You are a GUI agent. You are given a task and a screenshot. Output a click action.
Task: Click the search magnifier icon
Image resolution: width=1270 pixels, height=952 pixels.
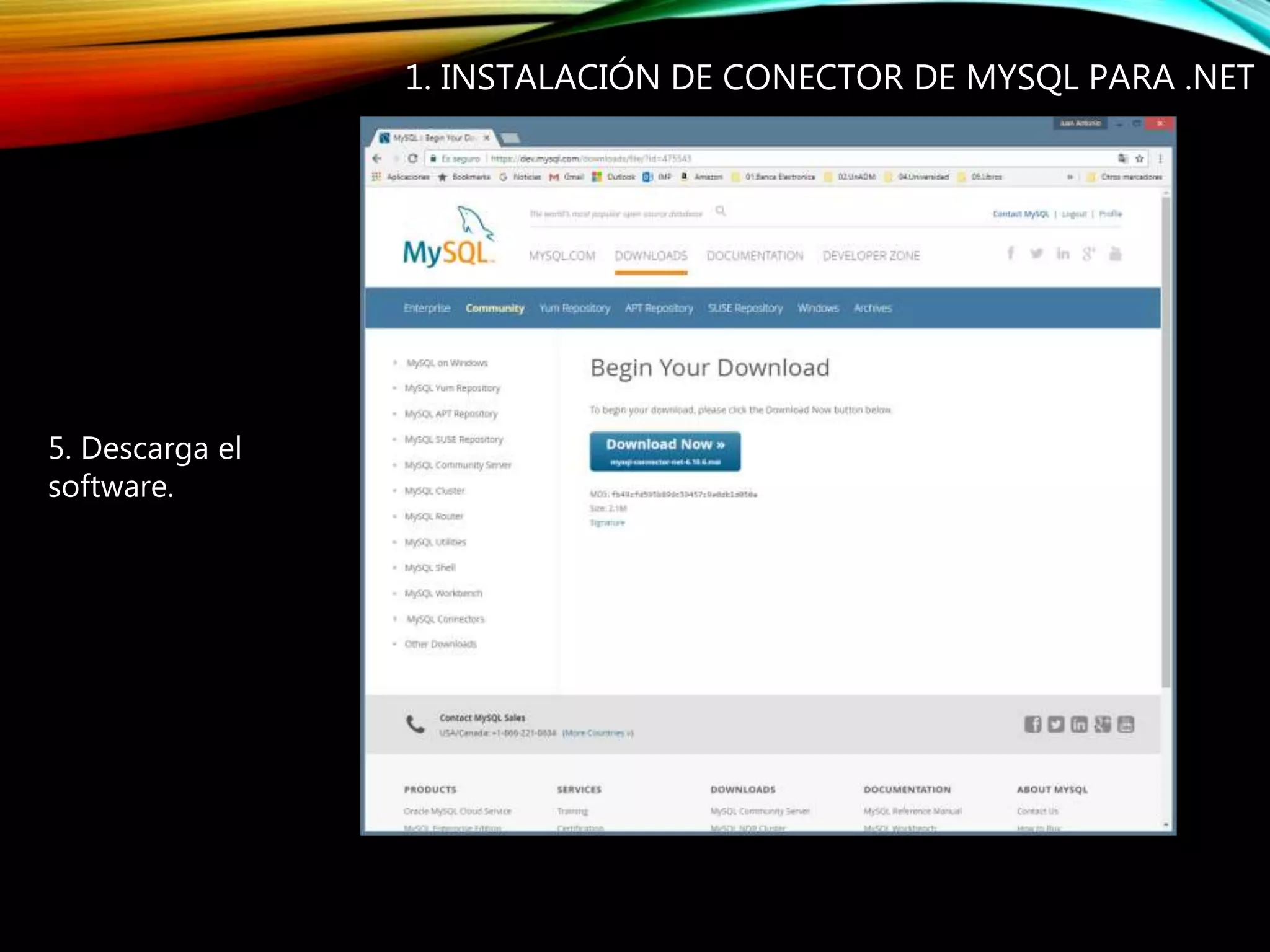(720, 211)
